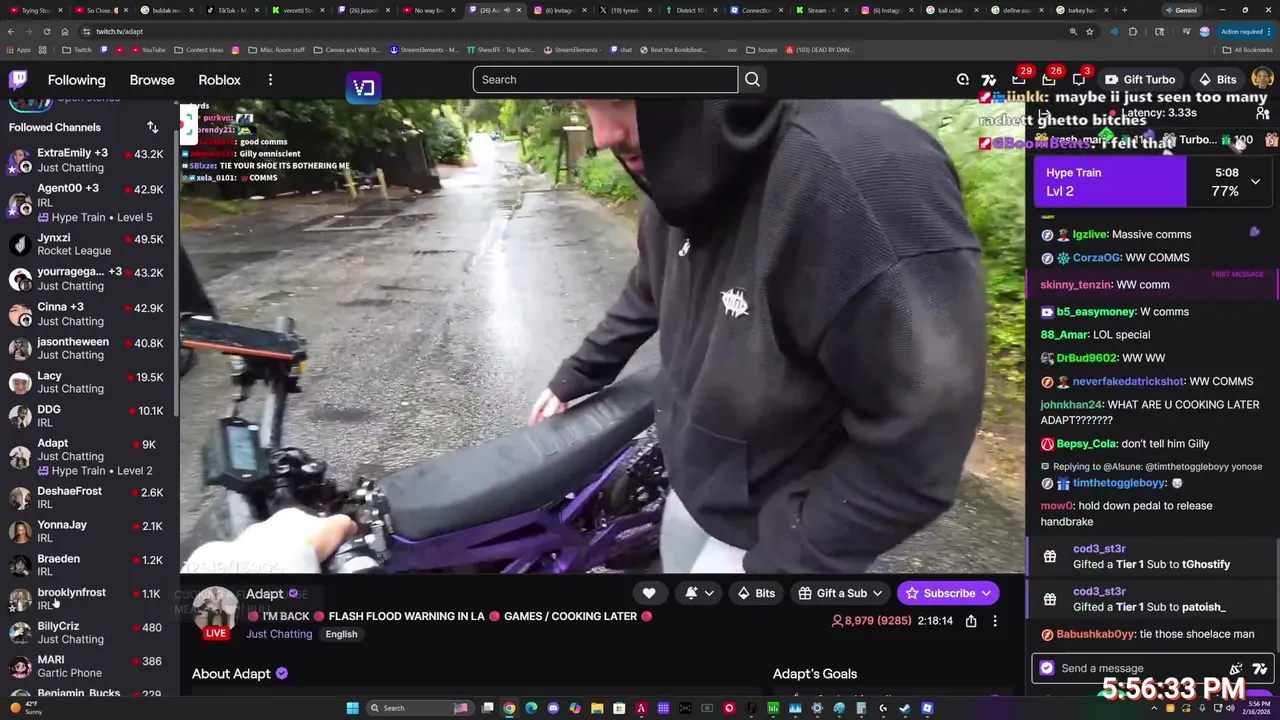Click chat username timthetoggleboyy
1280x720 pixels.
(1119, 483)
